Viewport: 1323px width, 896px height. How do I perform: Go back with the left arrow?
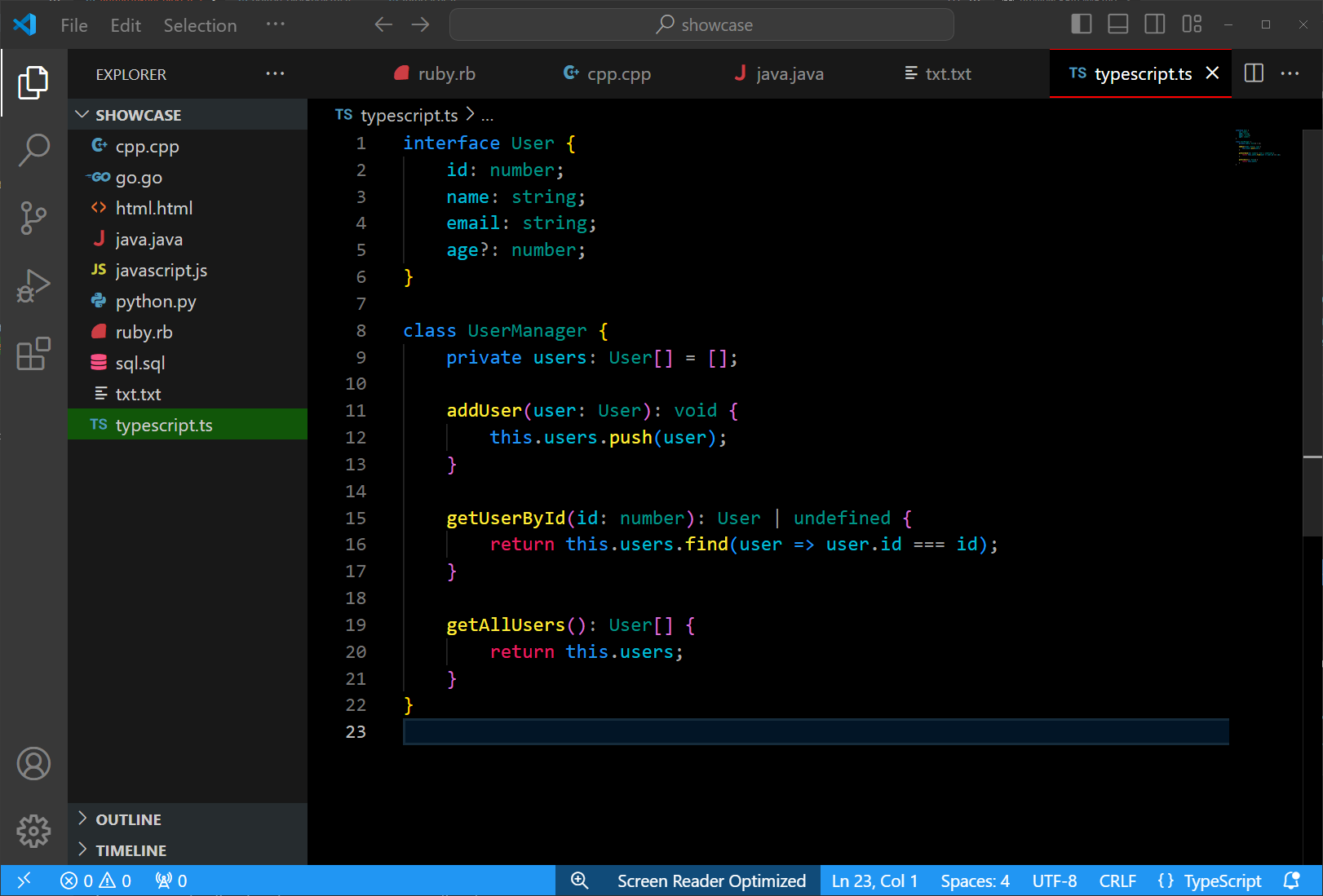[x=383, y=24]
